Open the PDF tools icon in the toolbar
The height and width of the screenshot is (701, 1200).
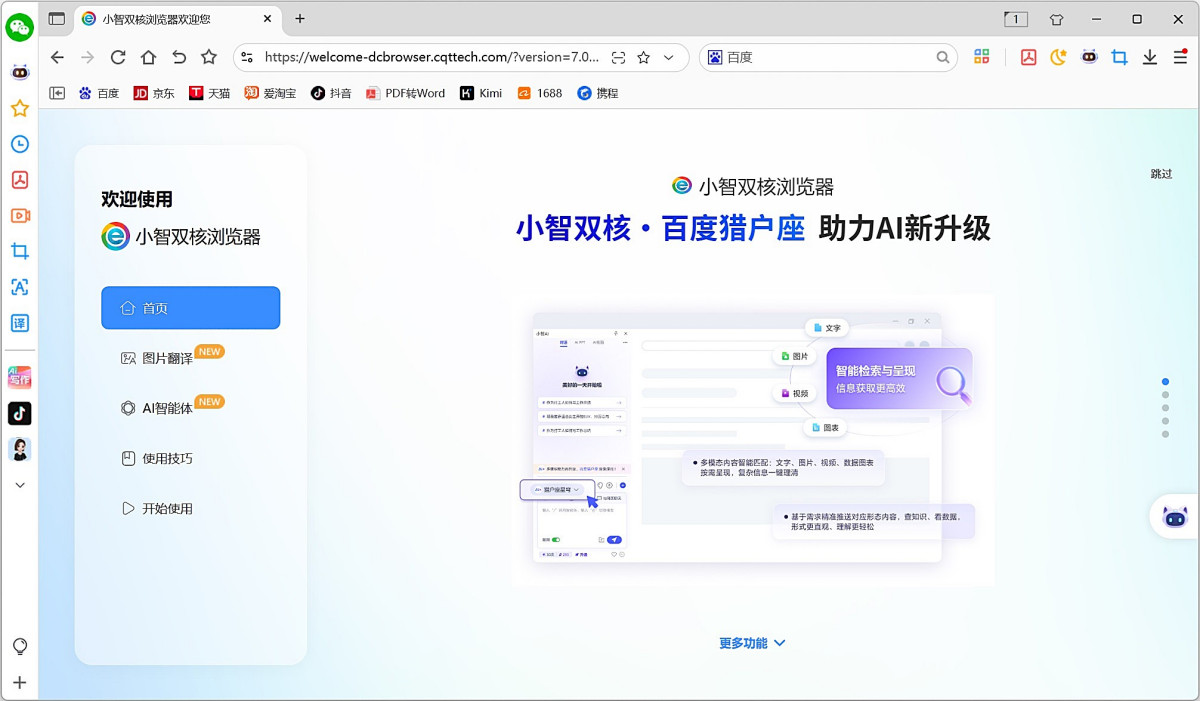1028,58
